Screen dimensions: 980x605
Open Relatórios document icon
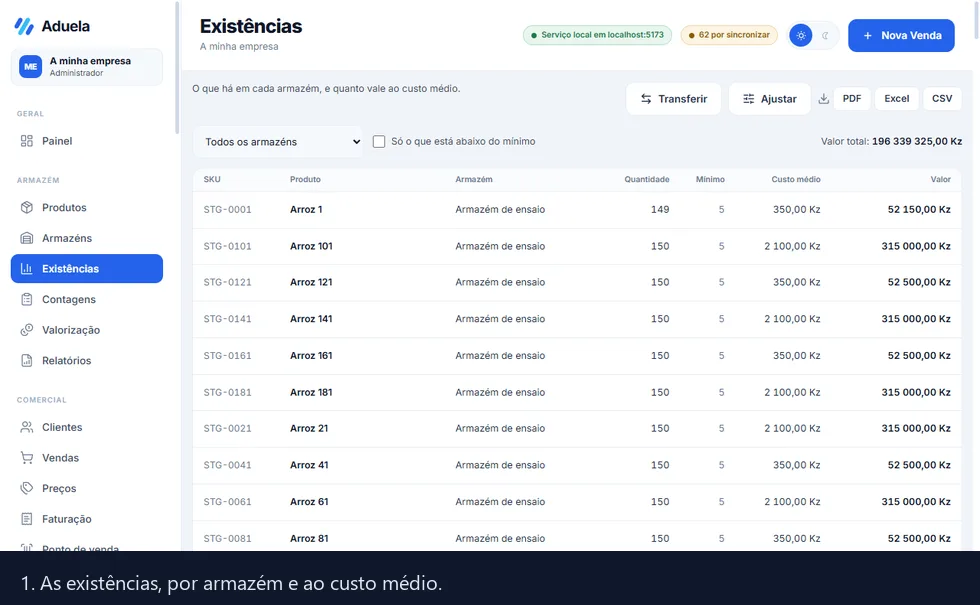[x=26, y=361]
